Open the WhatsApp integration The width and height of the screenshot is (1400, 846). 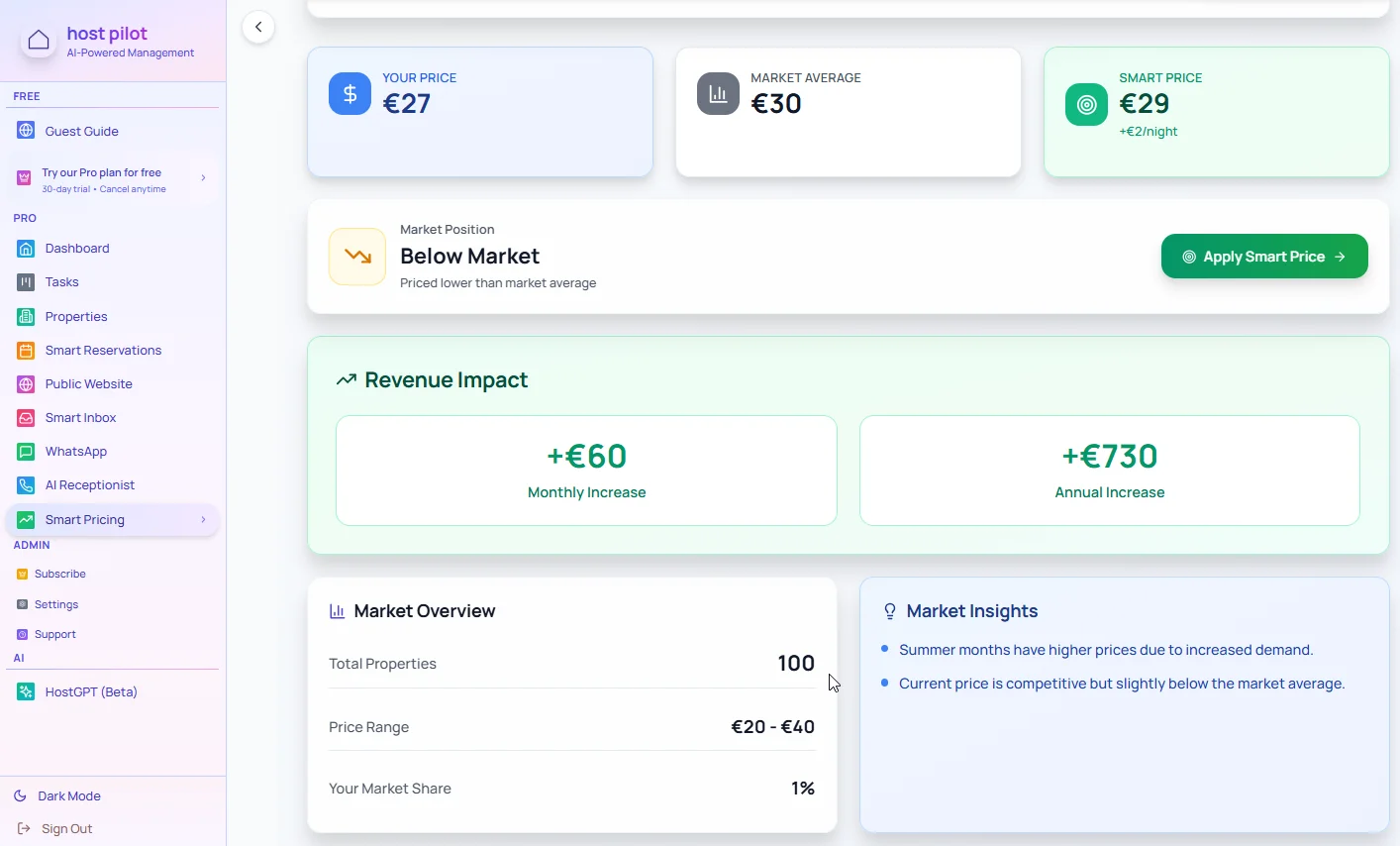point(75,451)
